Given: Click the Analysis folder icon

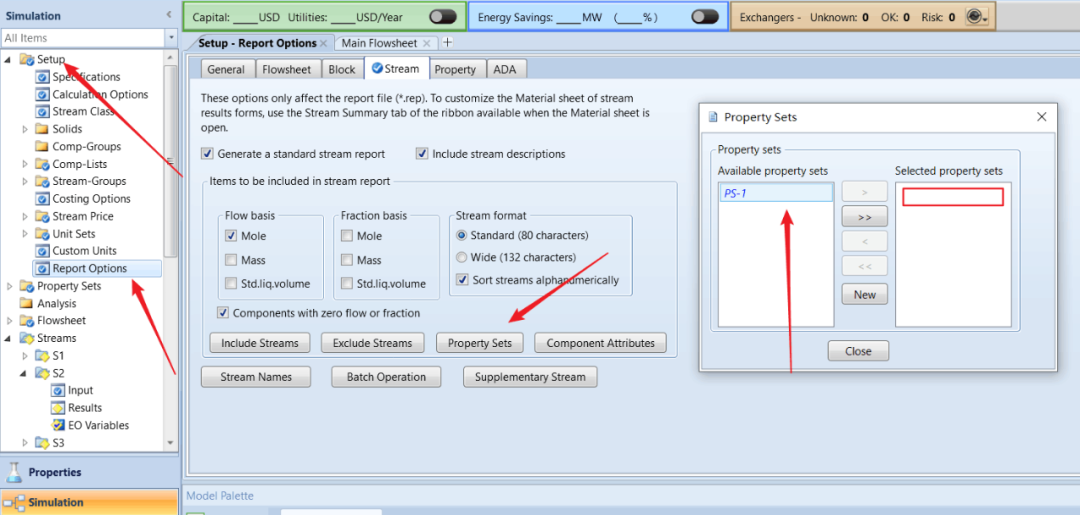Looking at the screenshot, I should point(27,304).
